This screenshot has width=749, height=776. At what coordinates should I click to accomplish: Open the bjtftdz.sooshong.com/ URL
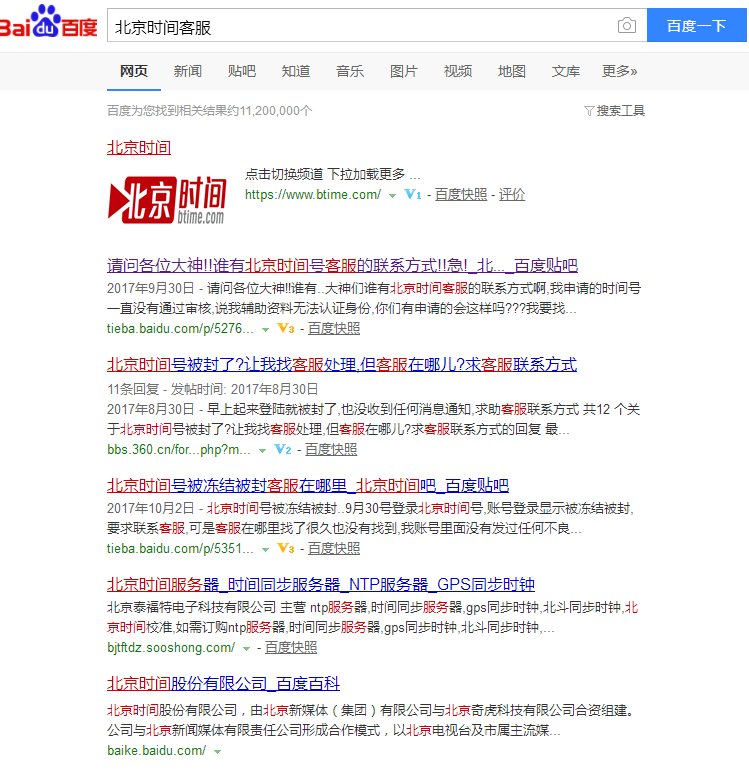(x=171, y=648)
